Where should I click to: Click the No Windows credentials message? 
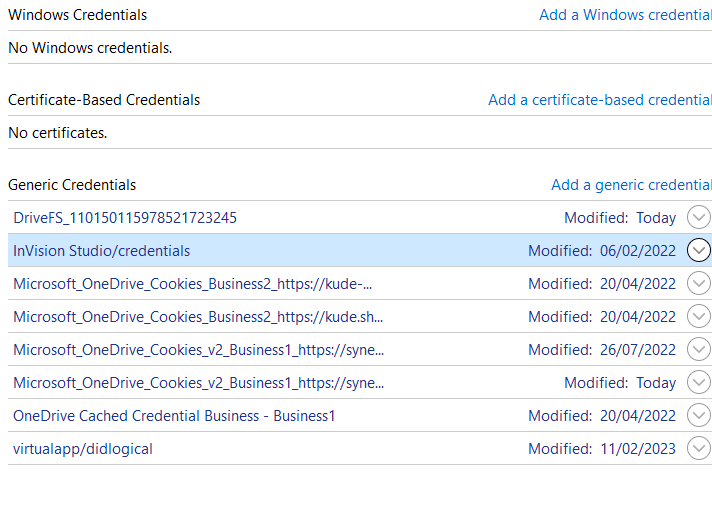coord(90,48)
